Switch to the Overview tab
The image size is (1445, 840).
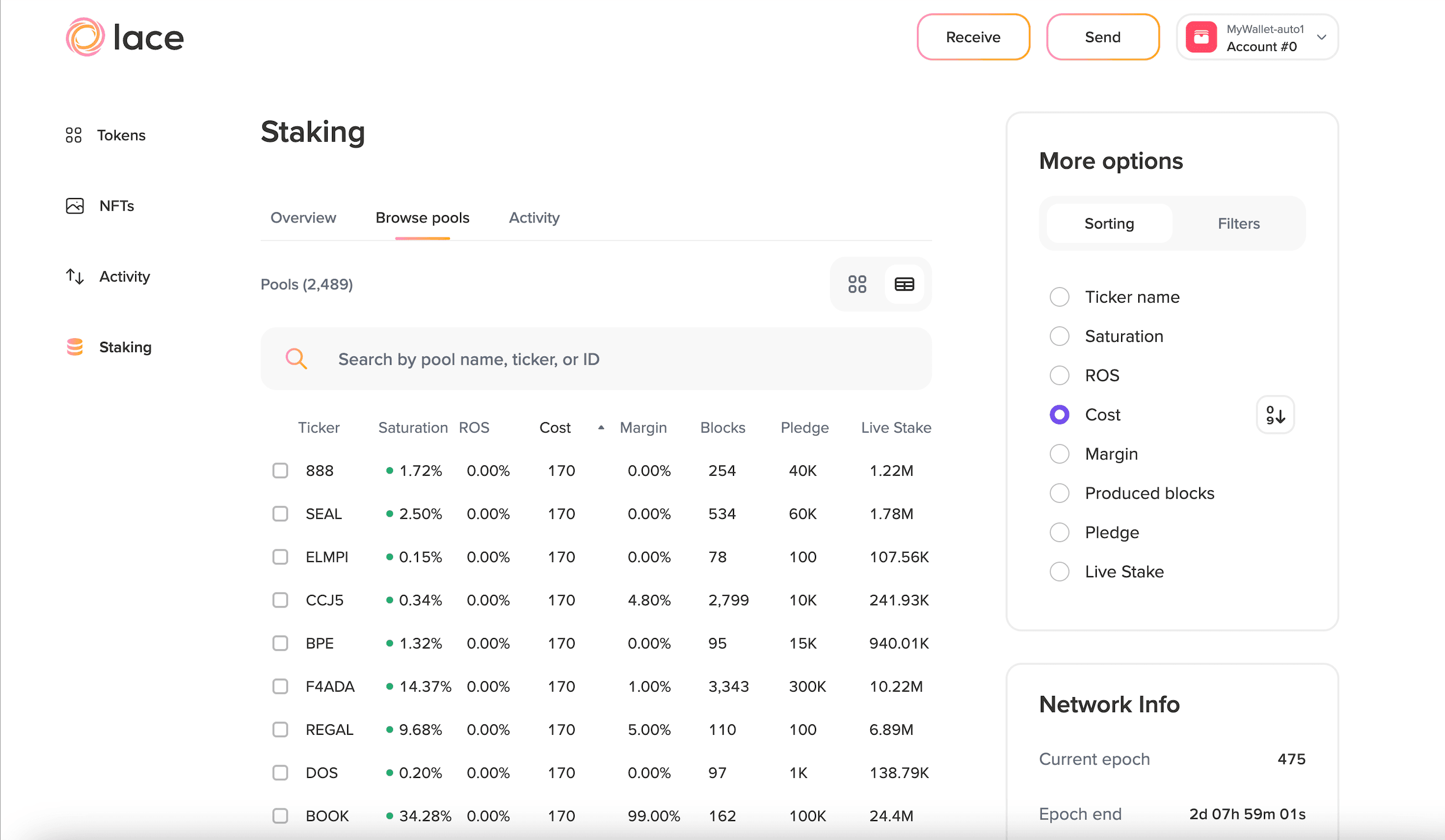pos(303,217)
